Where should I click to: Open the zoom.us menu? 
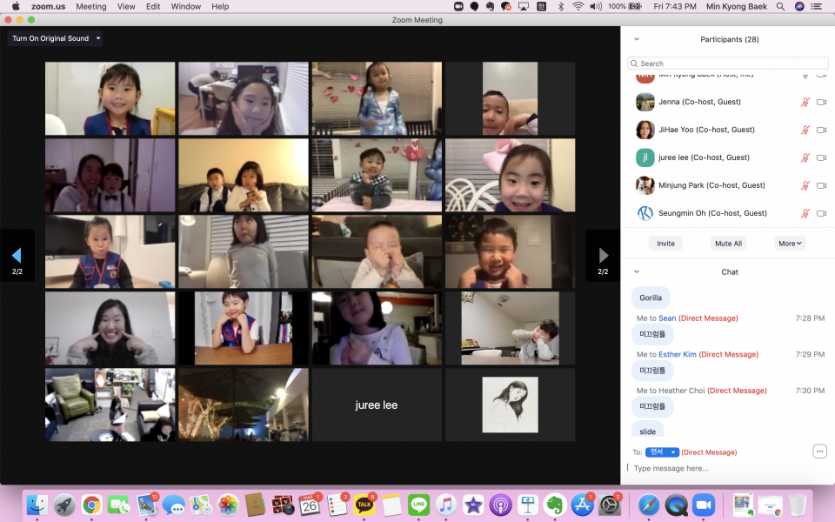(x=48, y=6)
